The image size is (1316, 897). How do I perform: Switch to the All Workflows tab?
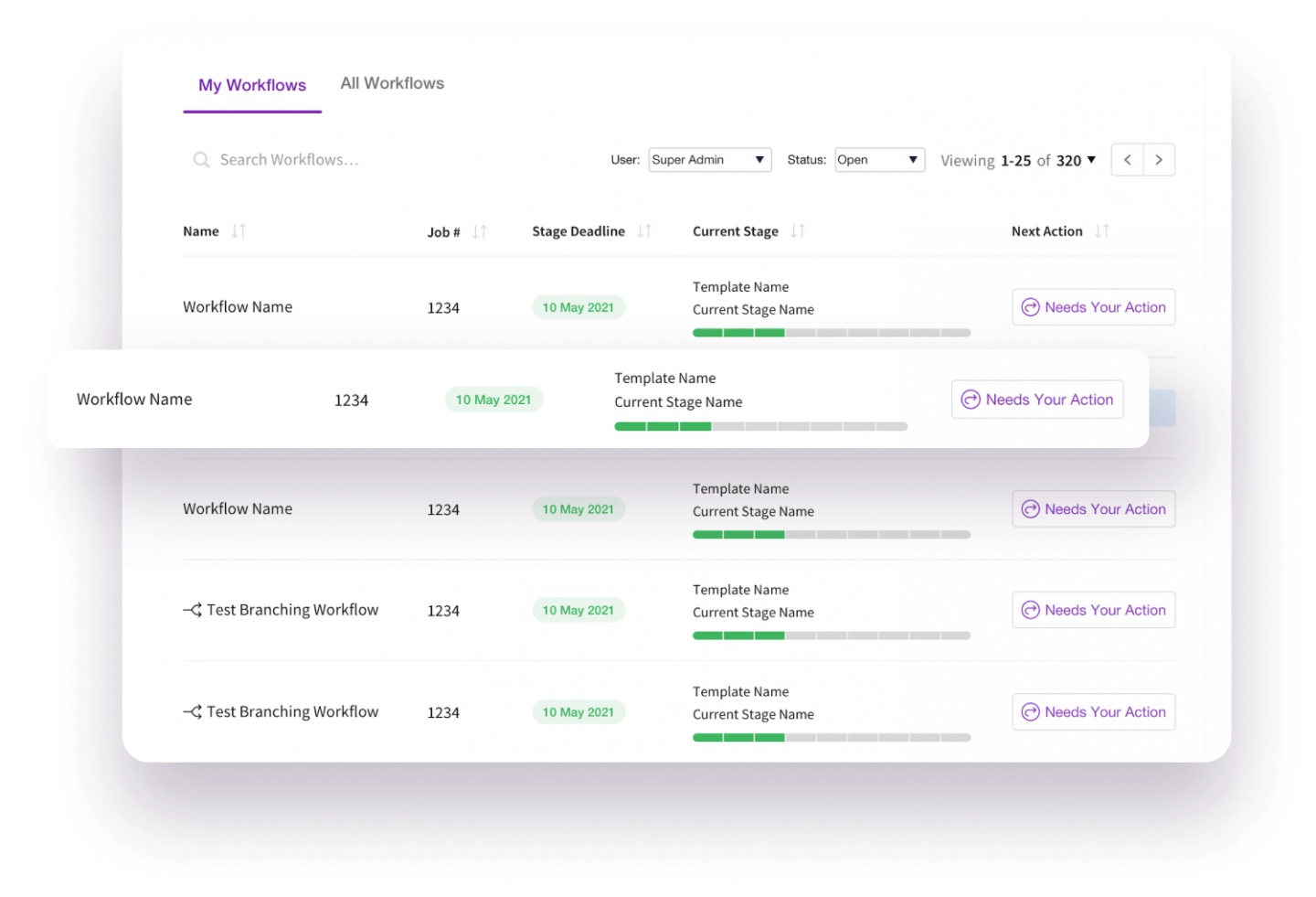click(392, 82)
